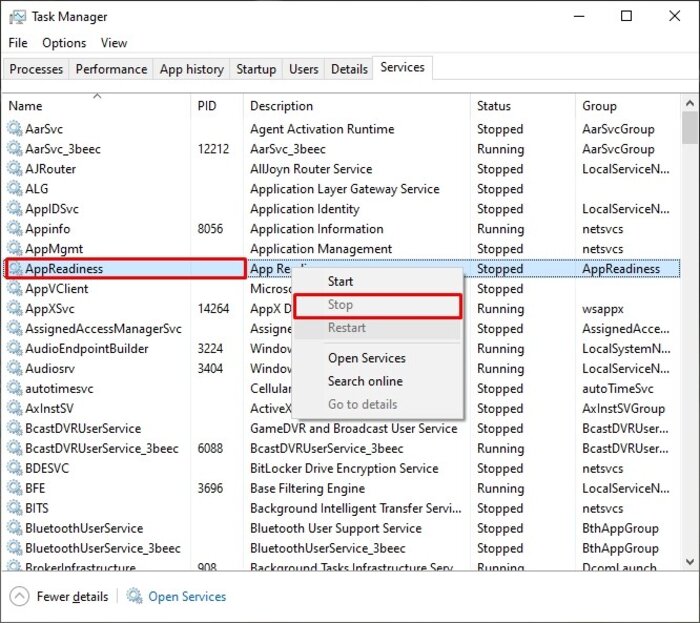The width and height of the screenshot is (700, 623).
Task: Open the File menu
Action: coord(18,43)
